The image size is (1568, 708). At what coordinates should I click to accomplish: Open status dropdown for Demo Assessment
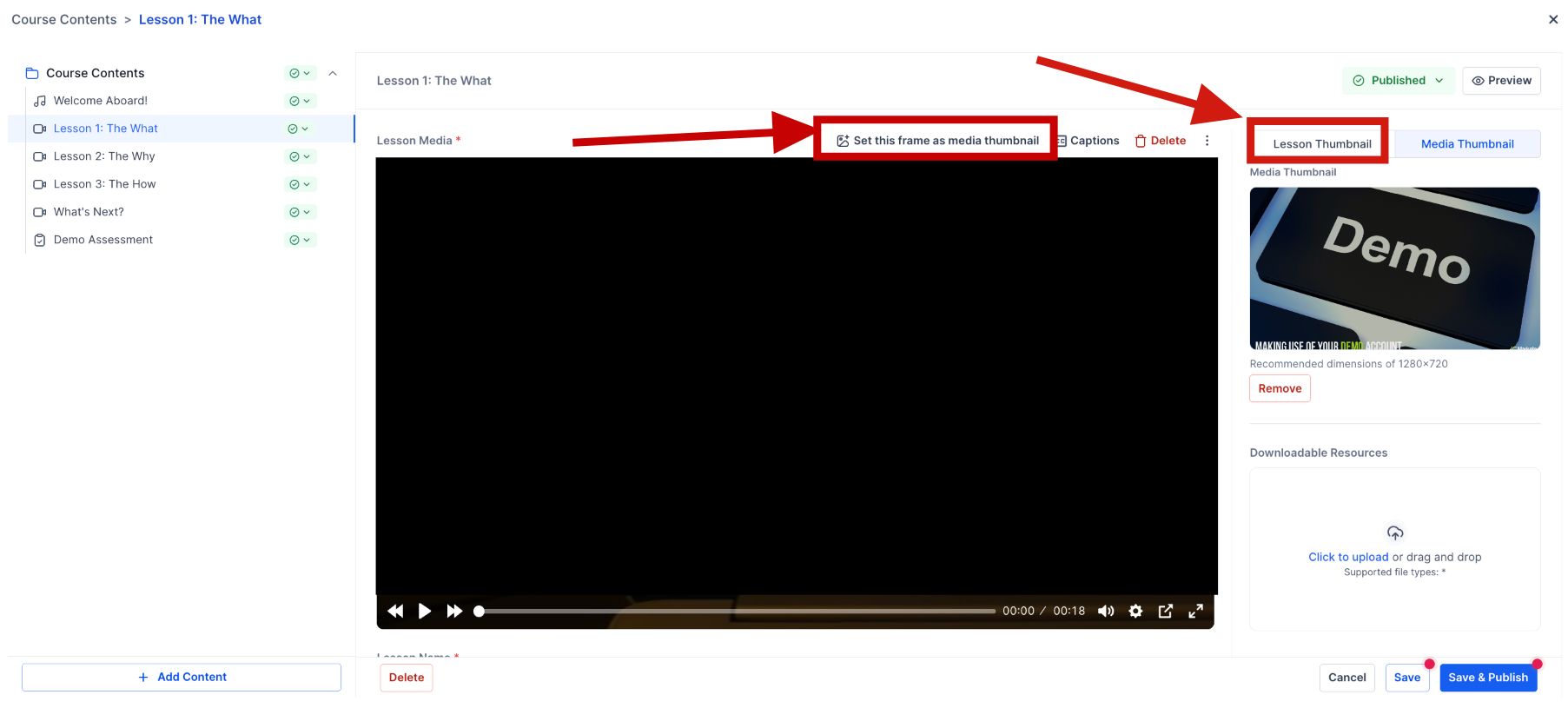click(x=300, y=240)
